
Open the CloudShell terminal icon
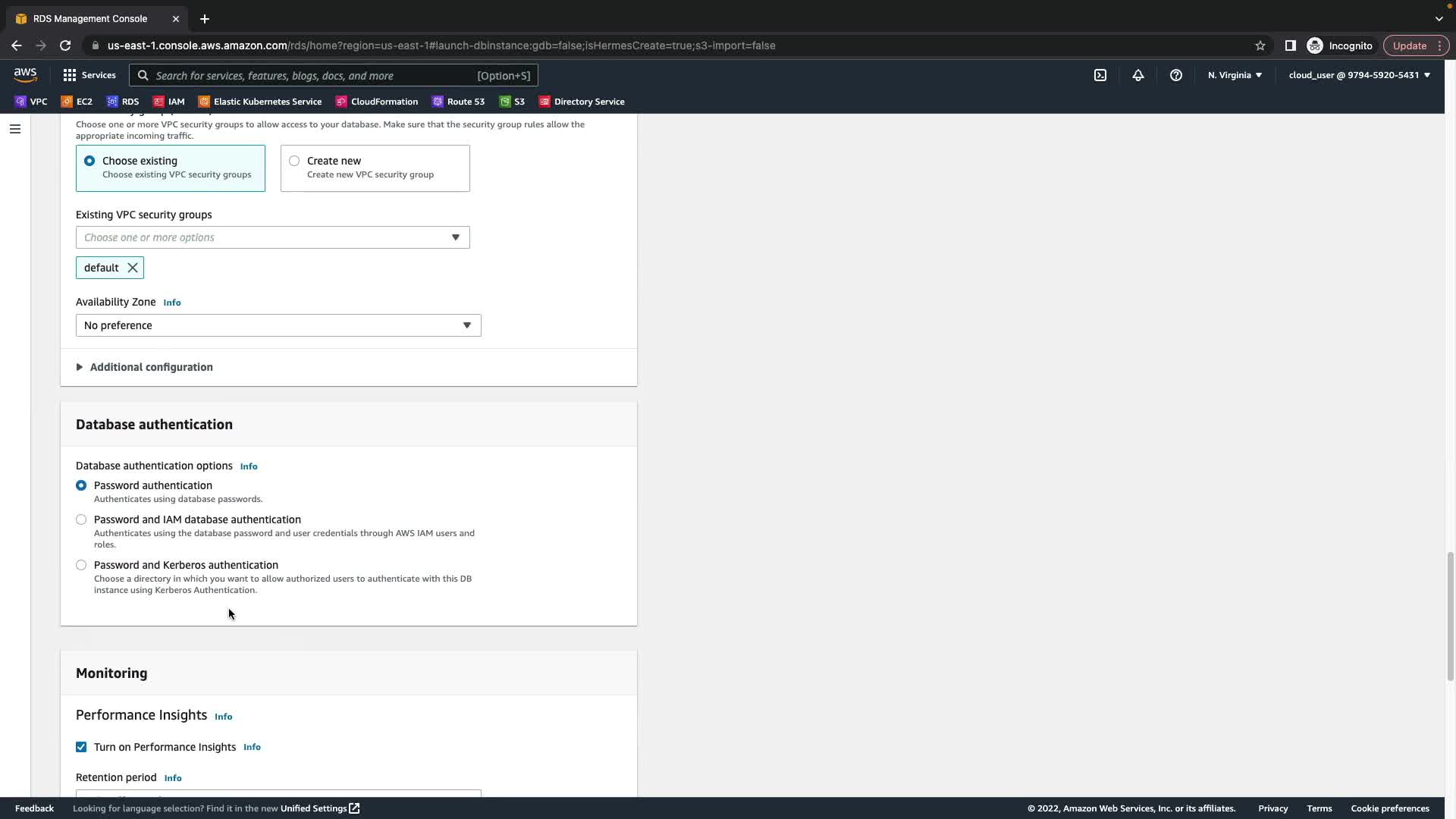[1100, 75]
